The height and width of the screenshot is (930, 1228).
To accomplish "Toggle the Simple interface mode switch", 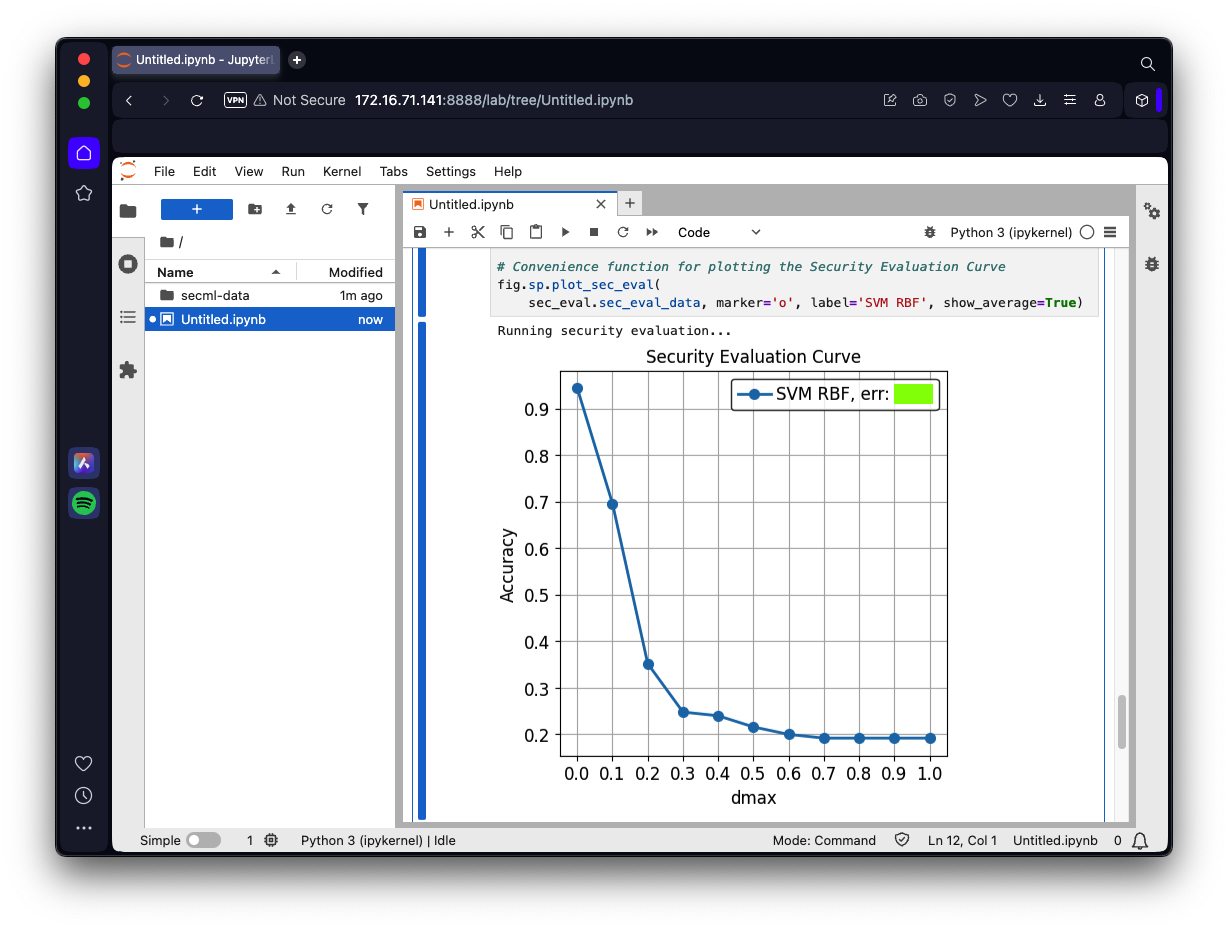I will tap(203, 841).
